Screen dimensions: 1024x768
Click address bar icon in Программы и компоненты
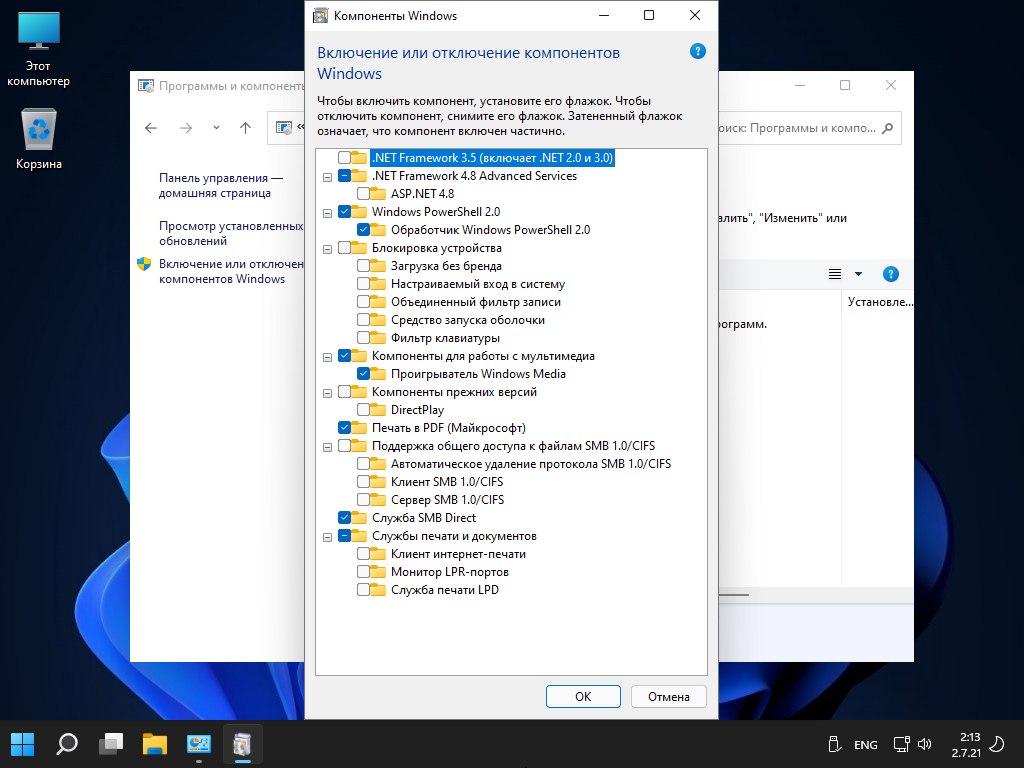283,128
